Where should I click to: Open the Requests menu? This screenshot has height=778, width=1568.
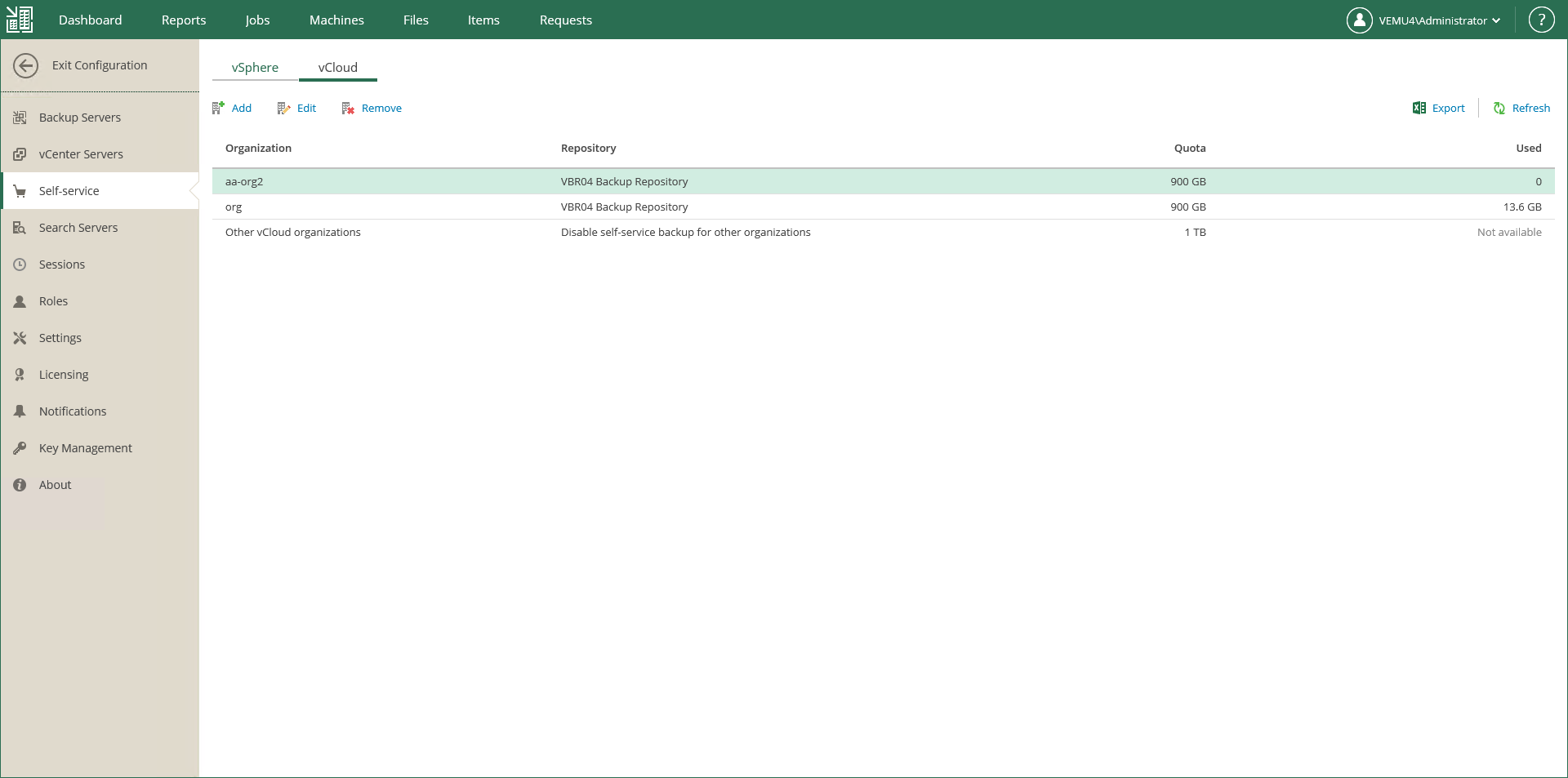[566, 20]
